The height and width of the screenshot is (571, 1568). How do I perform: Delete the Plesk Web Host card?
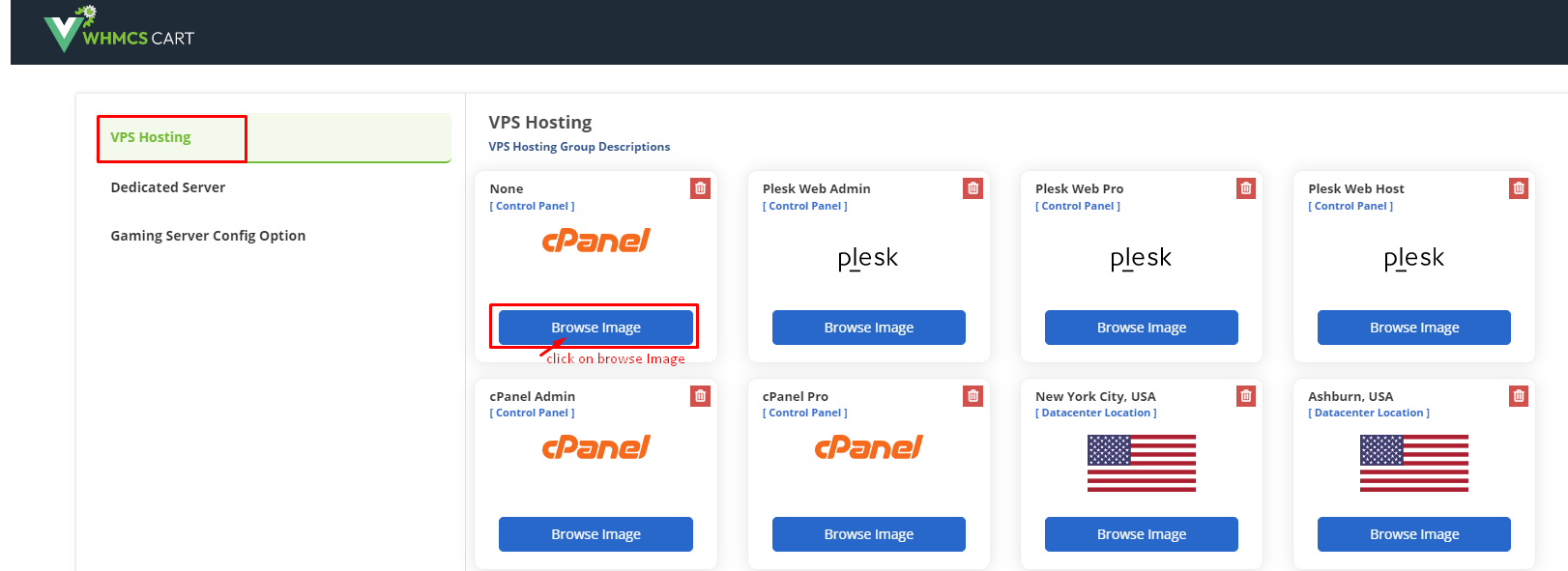point(1519,188)
